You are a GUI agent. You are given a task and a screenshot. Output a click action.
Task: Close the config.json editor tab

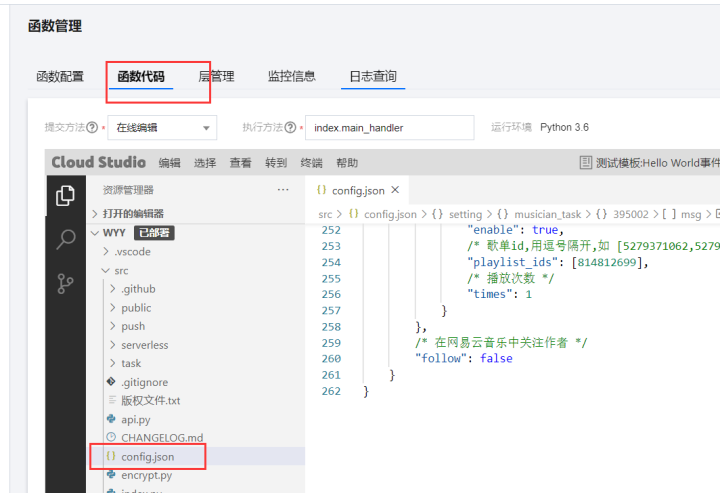coord(395,190)
